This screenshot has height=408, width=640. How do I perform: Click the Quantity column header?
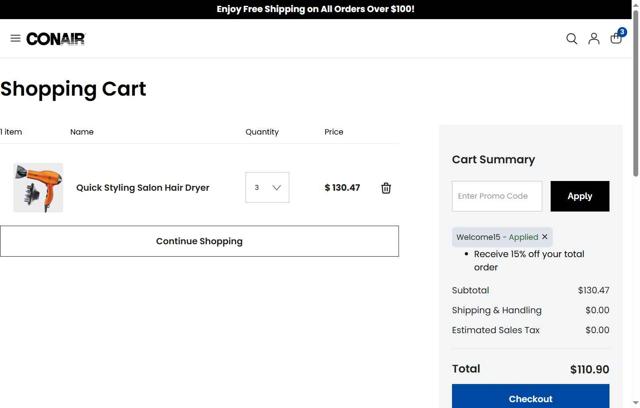262,132
